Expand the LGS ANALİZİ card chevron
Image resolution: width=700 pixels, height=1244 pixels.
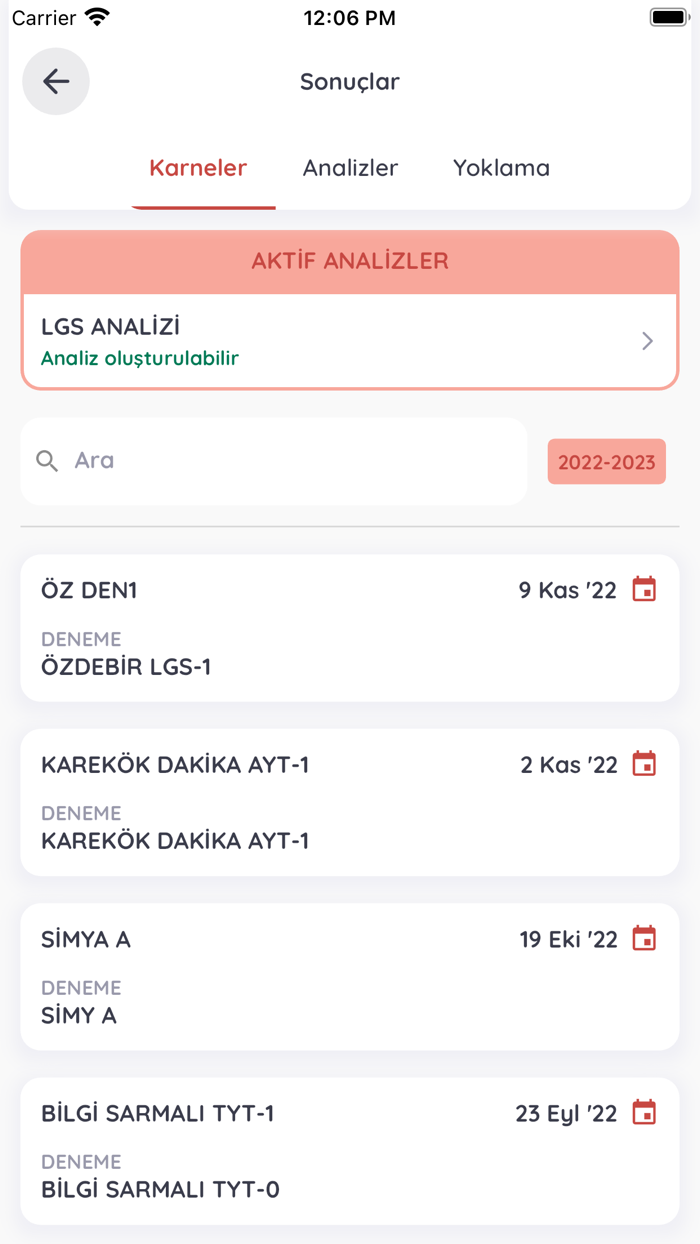coord(648,340)
